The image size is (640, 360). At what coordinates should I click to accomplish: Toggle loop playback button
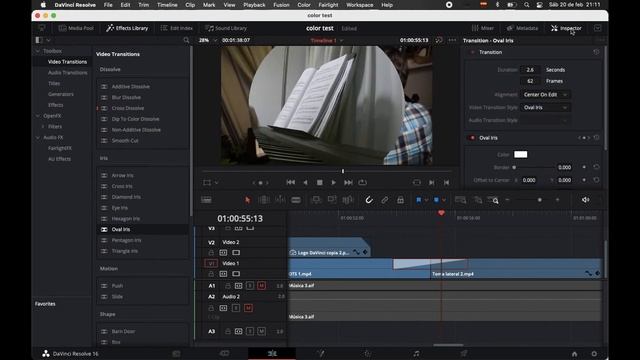pos(362,182)
